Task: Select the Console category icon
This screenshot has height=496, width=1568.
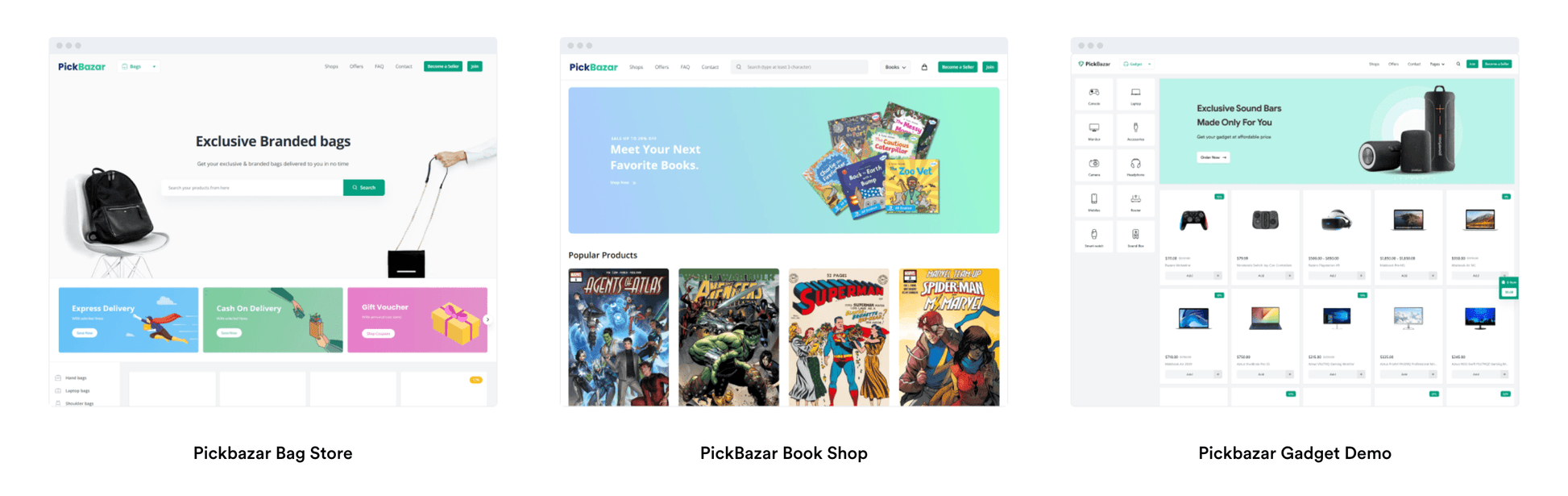Action: [x=1093, y=94]
